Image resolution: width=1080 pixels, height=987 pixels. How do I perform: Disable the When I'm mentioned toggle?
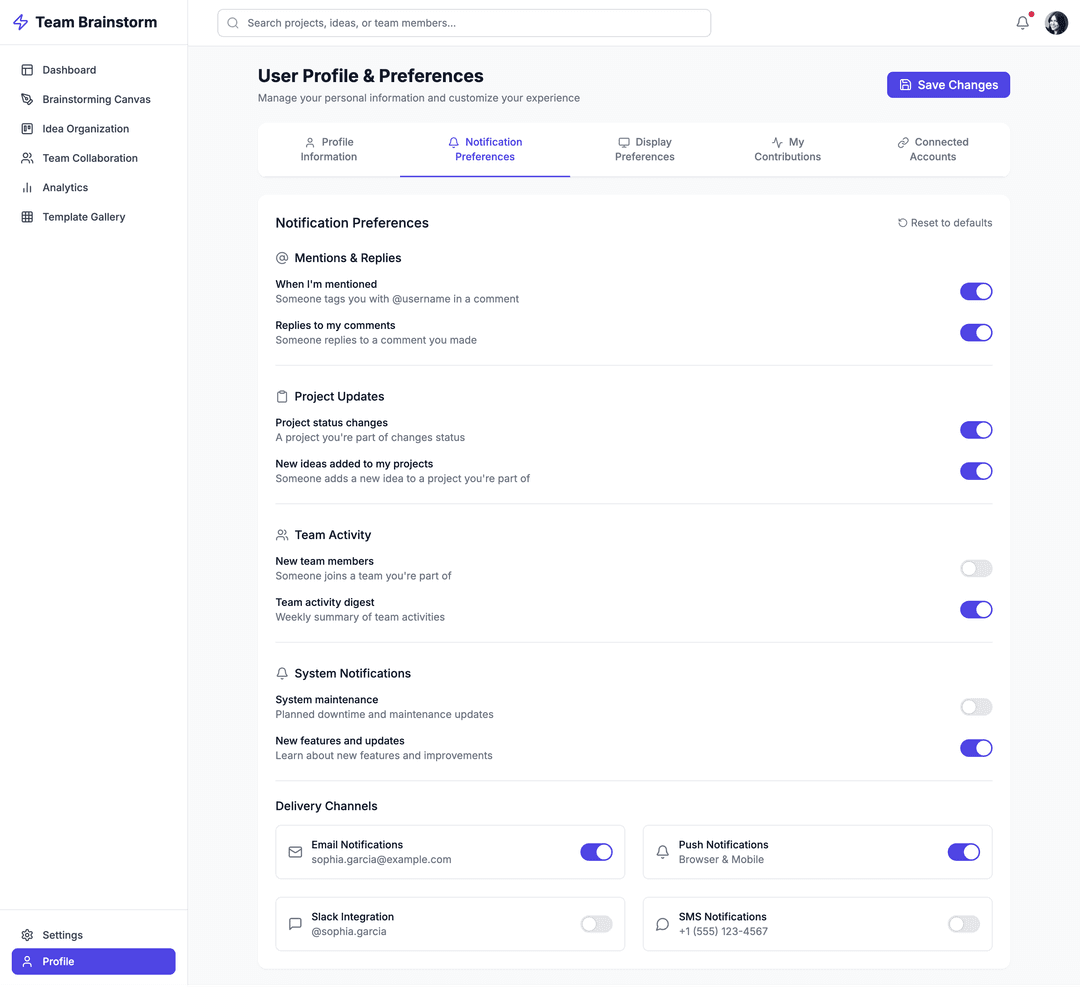975,292
